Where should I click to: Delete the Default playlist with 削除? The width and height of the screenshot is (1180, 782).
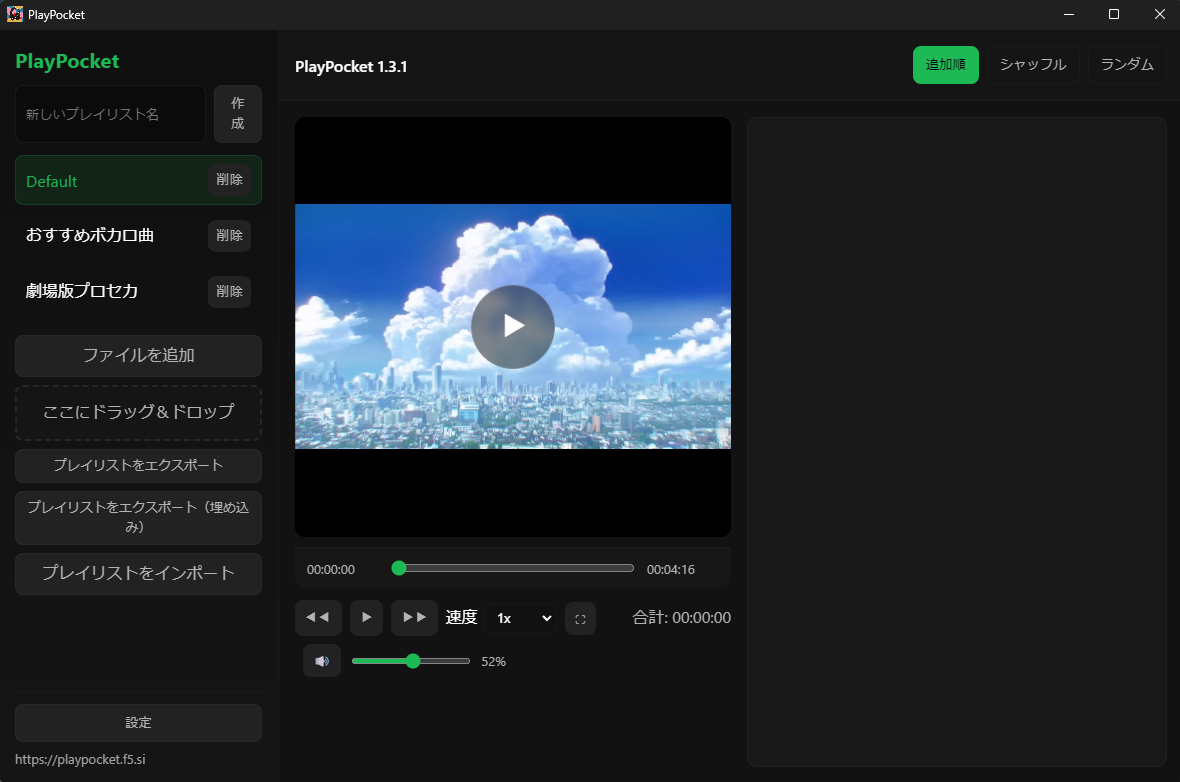click(x=230, y=180)
